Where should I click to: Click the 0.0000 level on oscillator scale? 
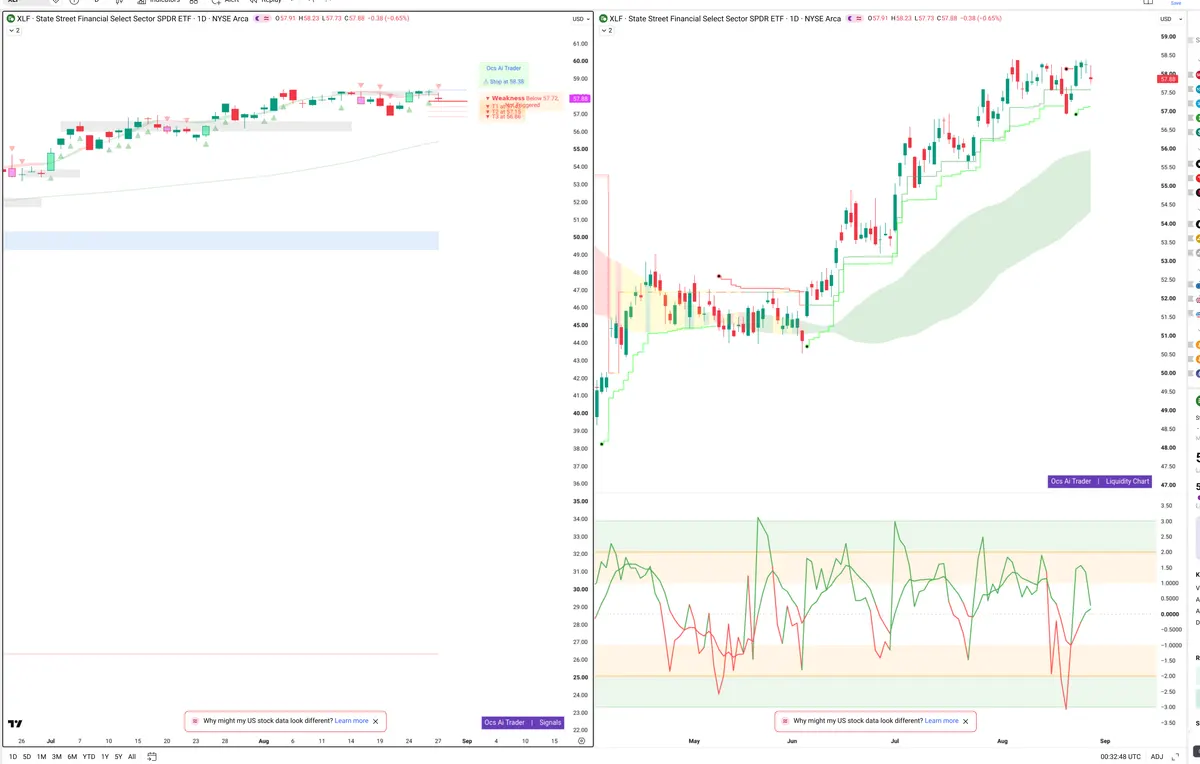pos(1168,614)
